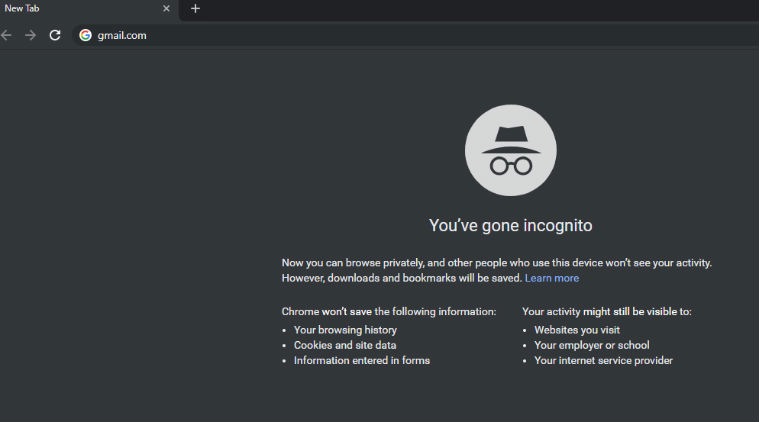Click 'Cookies and site data' list item
Image resolution: width=759 pixels, height=422 pixels.
[345, 345]
